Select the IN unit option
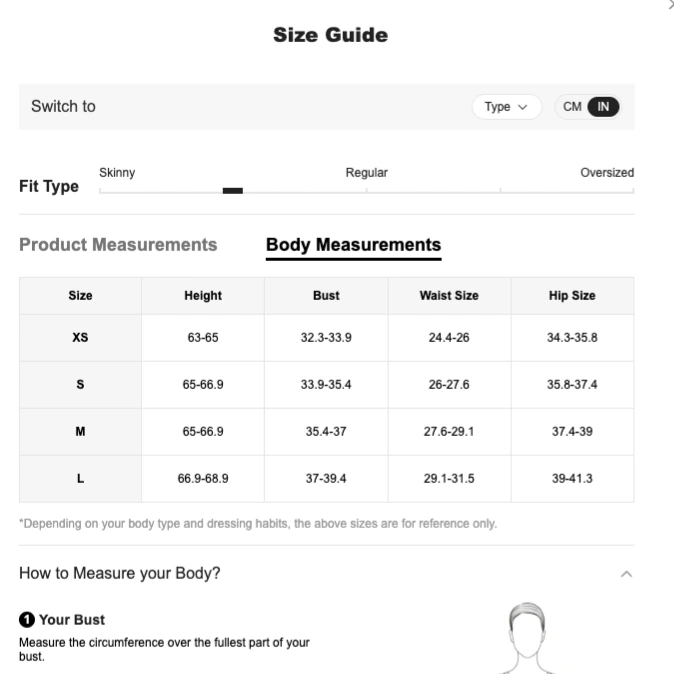This screenshot has height=674, width=674. [603, 107]
